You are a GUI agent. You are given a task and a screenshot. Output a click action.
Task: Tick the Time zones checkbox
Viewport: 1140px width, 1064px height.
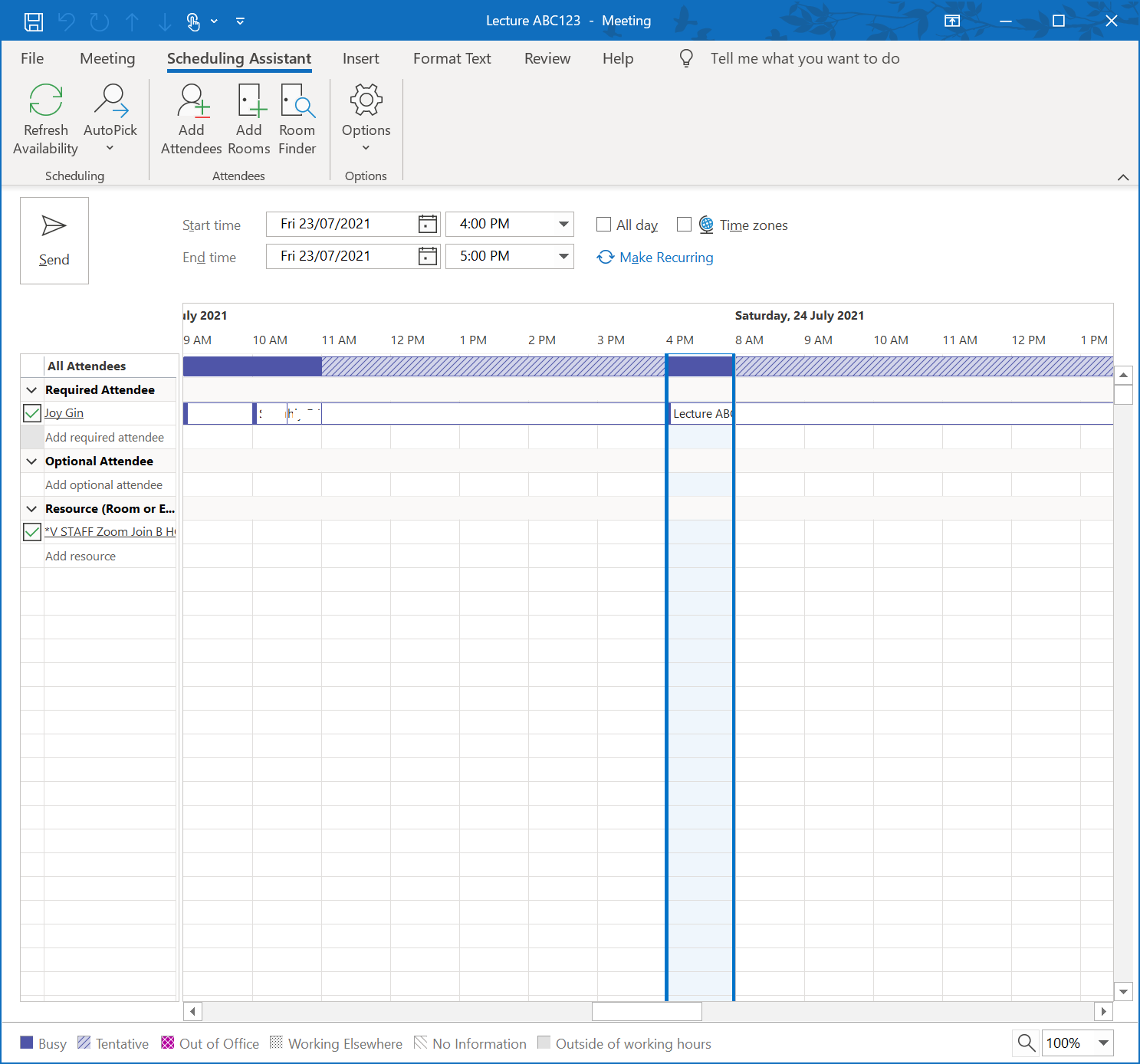(x=685, y=225)
